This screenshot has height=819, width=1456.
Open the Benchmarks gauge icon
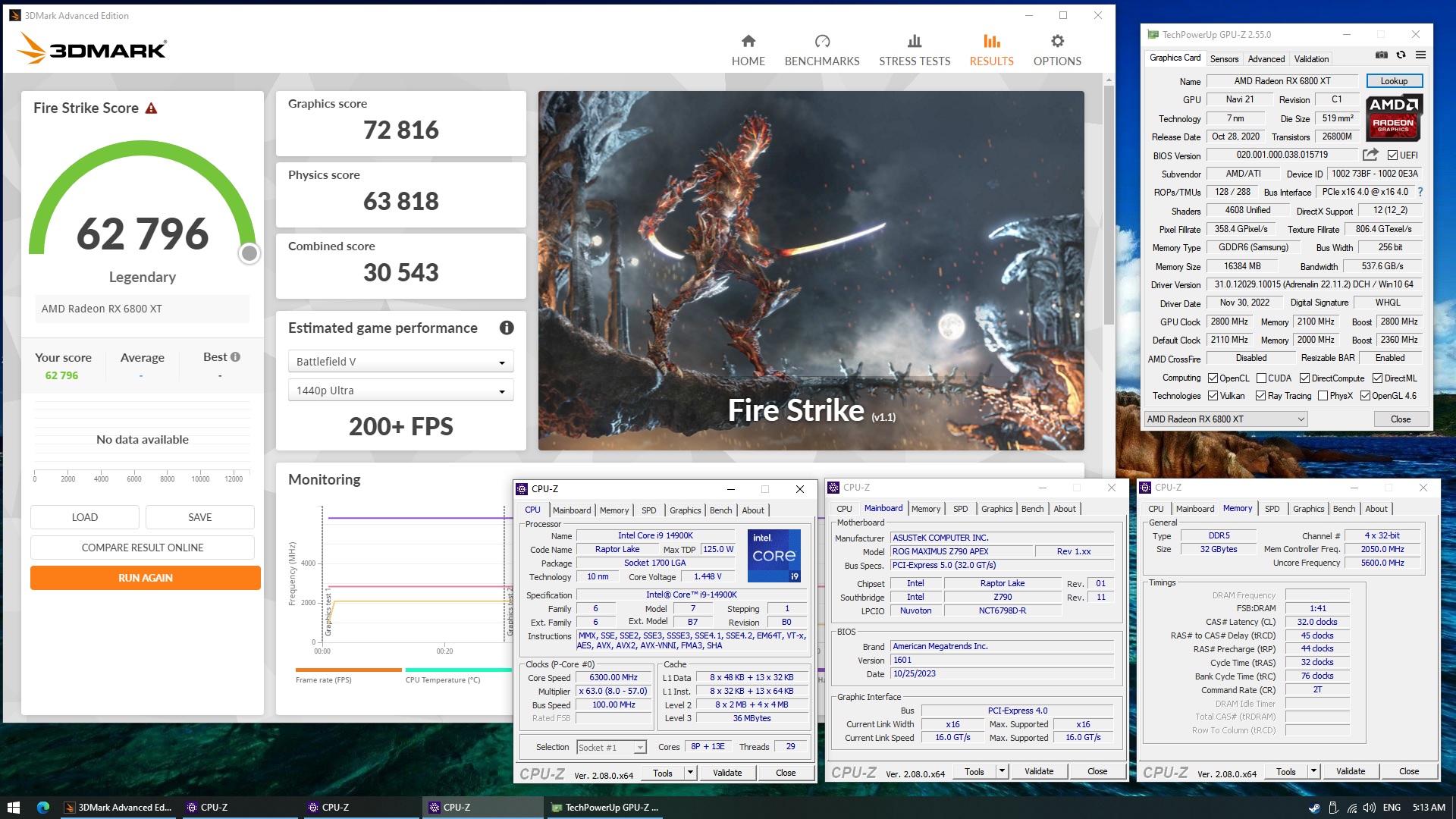822,41
